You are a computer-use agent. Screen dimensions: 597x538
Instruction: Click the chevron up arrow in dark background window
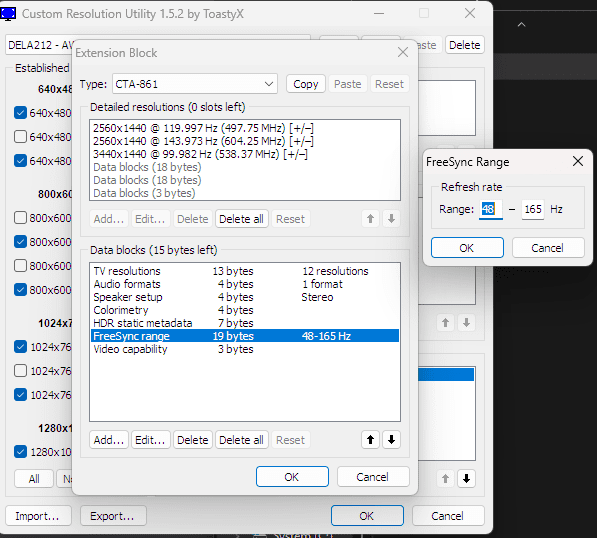click(522, 25)
